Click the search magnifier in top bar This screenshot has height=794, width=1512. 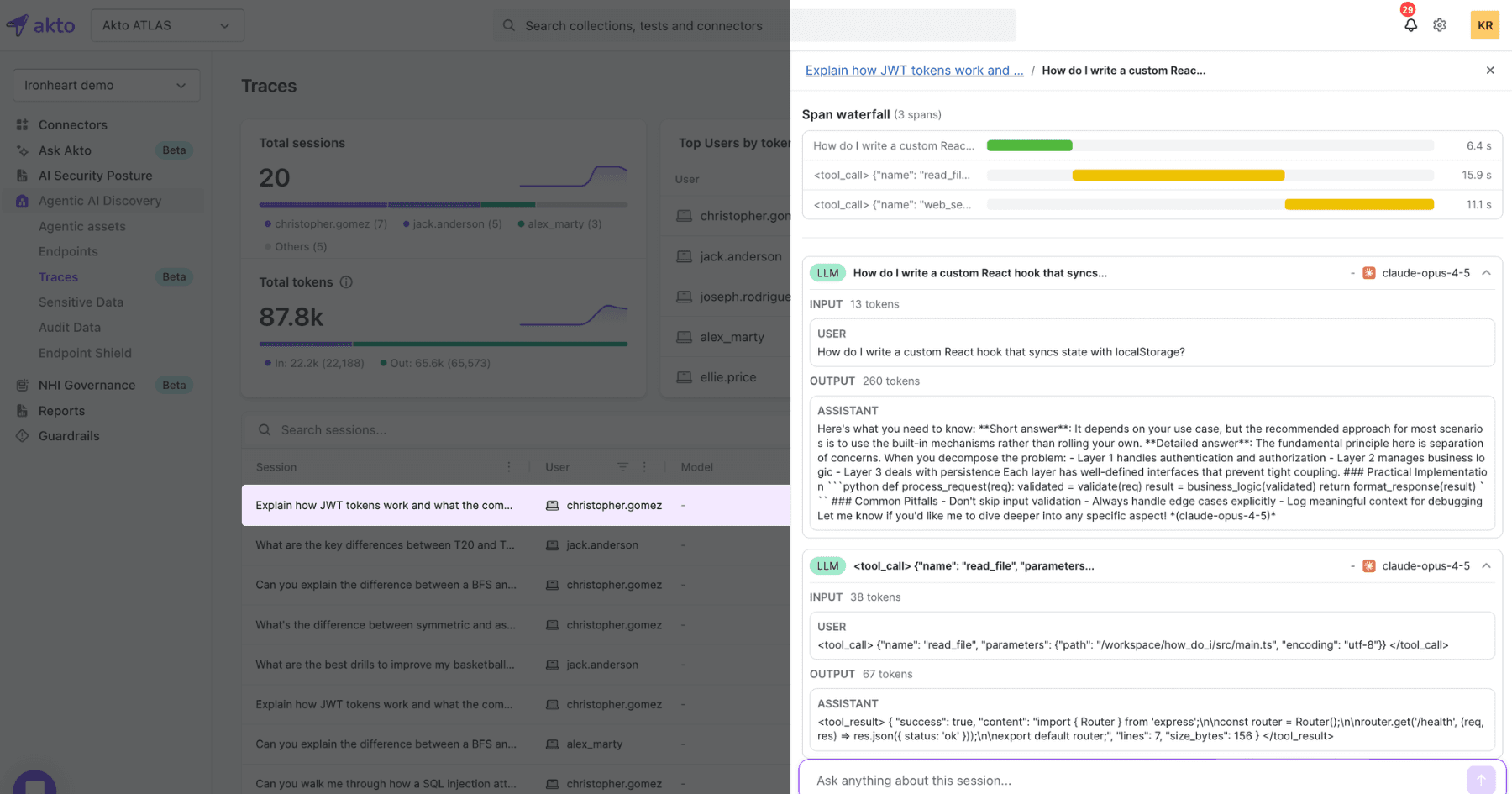[x=509, y=25]
